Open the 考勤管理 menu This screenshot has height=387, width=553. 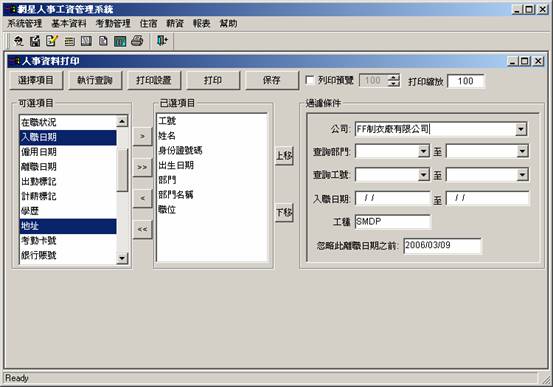coord(113,24)
